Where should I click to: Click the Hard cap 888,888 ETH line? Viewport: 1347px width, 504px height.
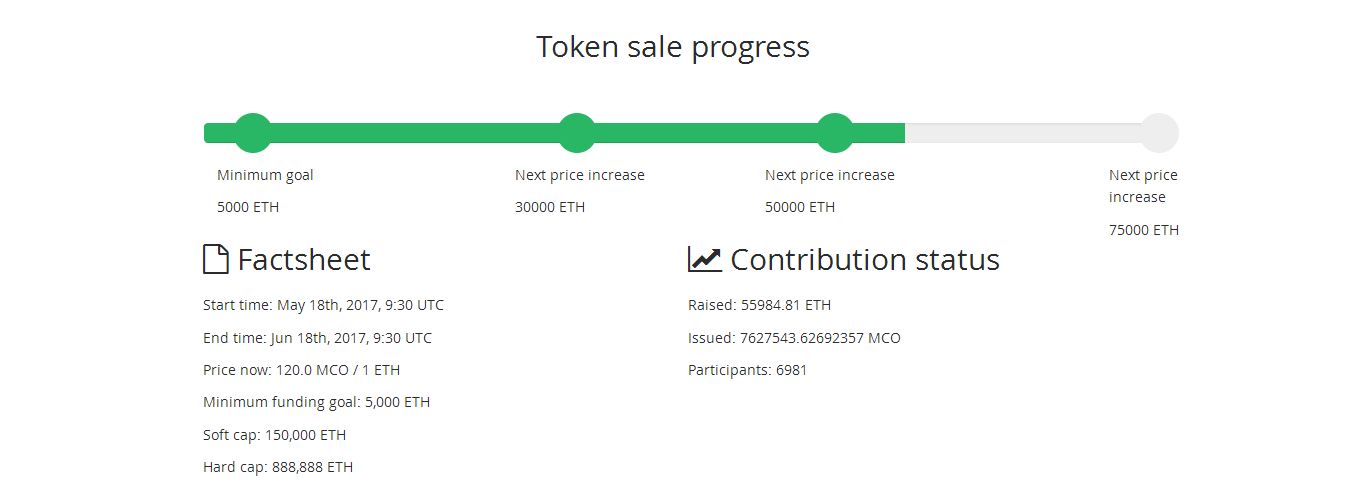coord(278,467)
